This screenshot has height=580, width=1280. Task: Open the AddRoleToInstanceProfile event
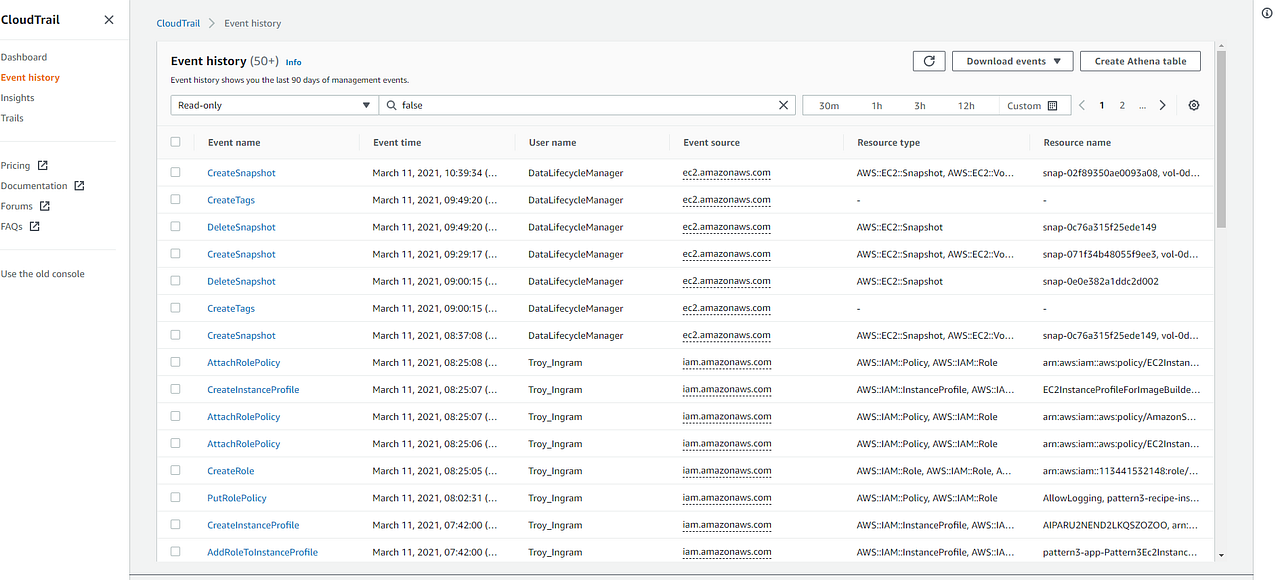262,552
